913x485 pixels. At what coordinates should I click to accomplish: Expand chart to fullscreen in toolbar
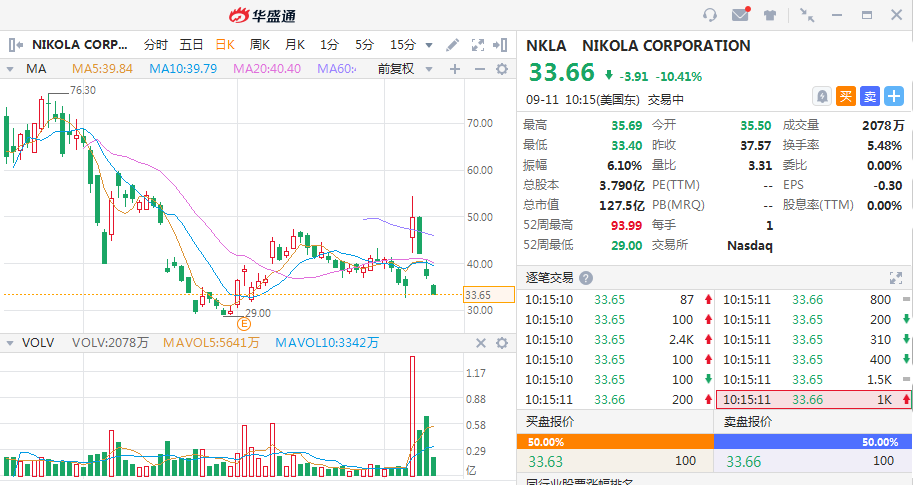(x=477, y=45)
